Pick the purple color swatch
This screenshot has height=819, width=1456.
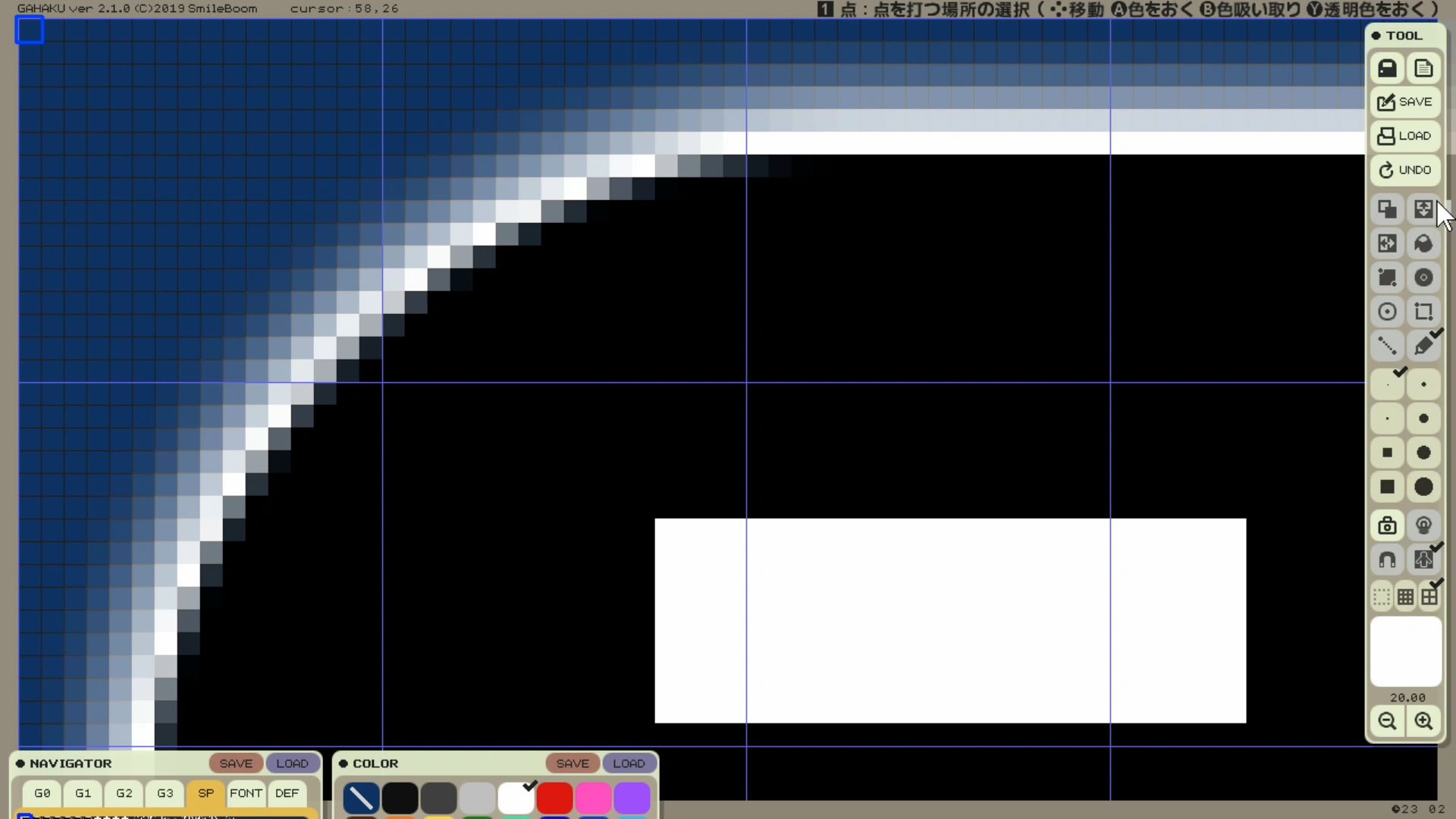click(x=632, y=798)
